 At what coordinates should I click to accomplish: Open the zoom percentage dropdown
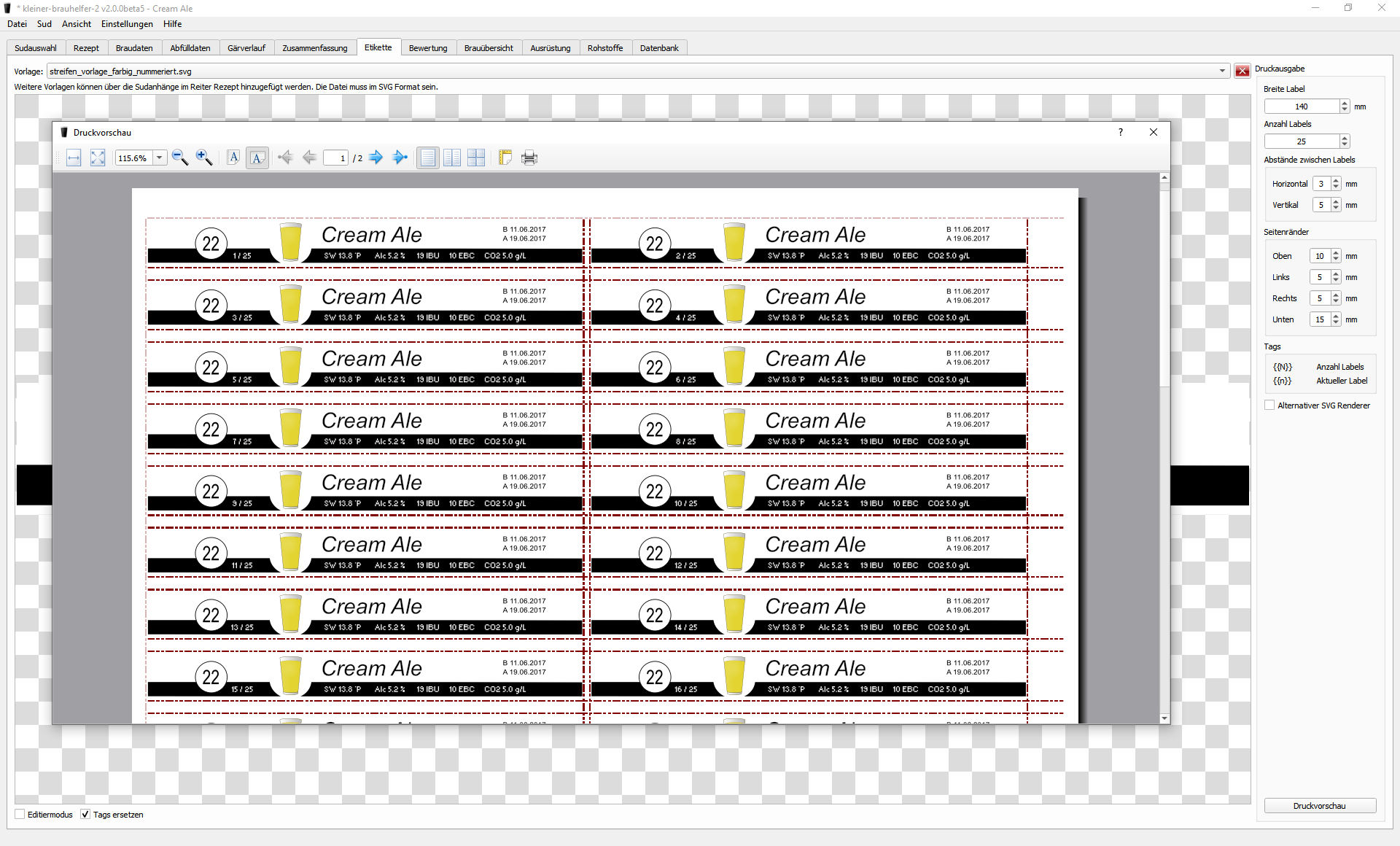tap(159, 158)
